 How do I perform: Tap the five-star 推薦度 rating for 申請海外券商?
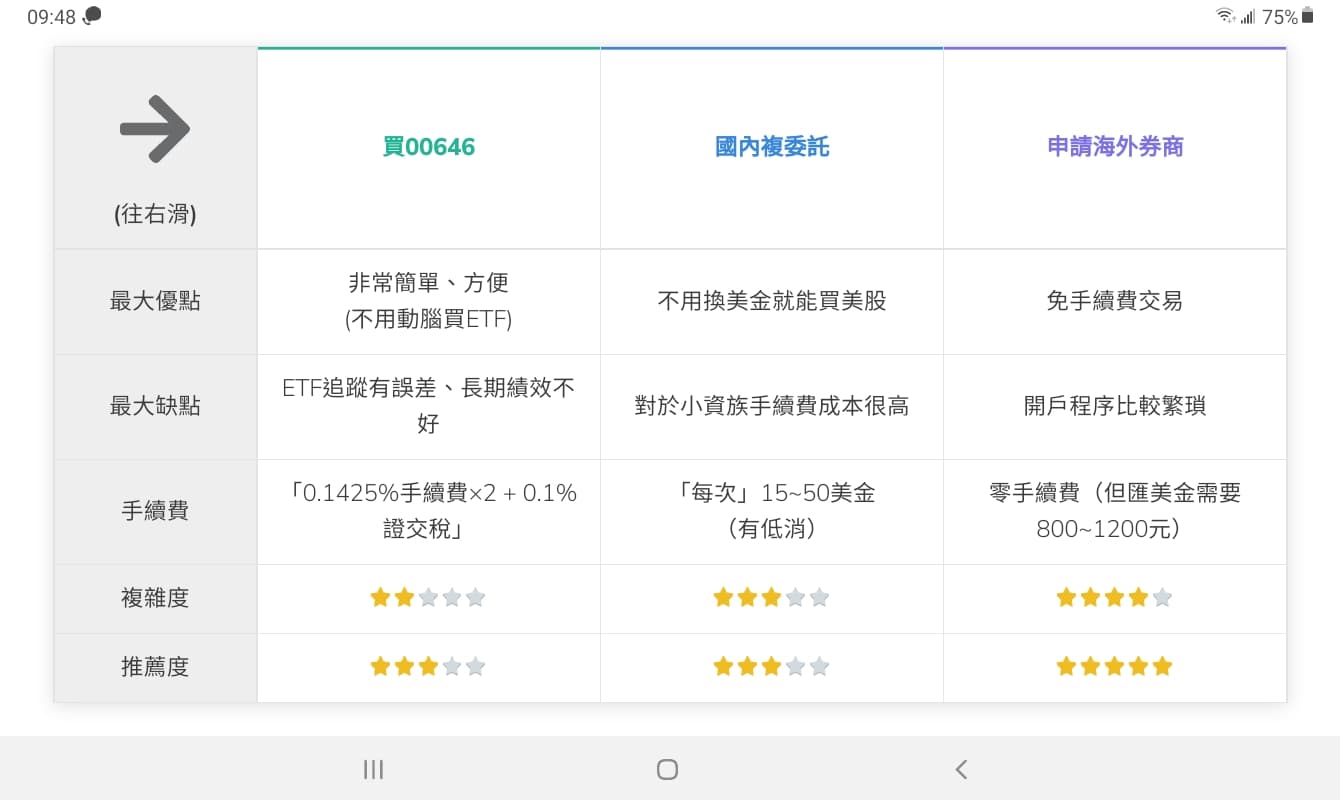tap(1114, 665)
